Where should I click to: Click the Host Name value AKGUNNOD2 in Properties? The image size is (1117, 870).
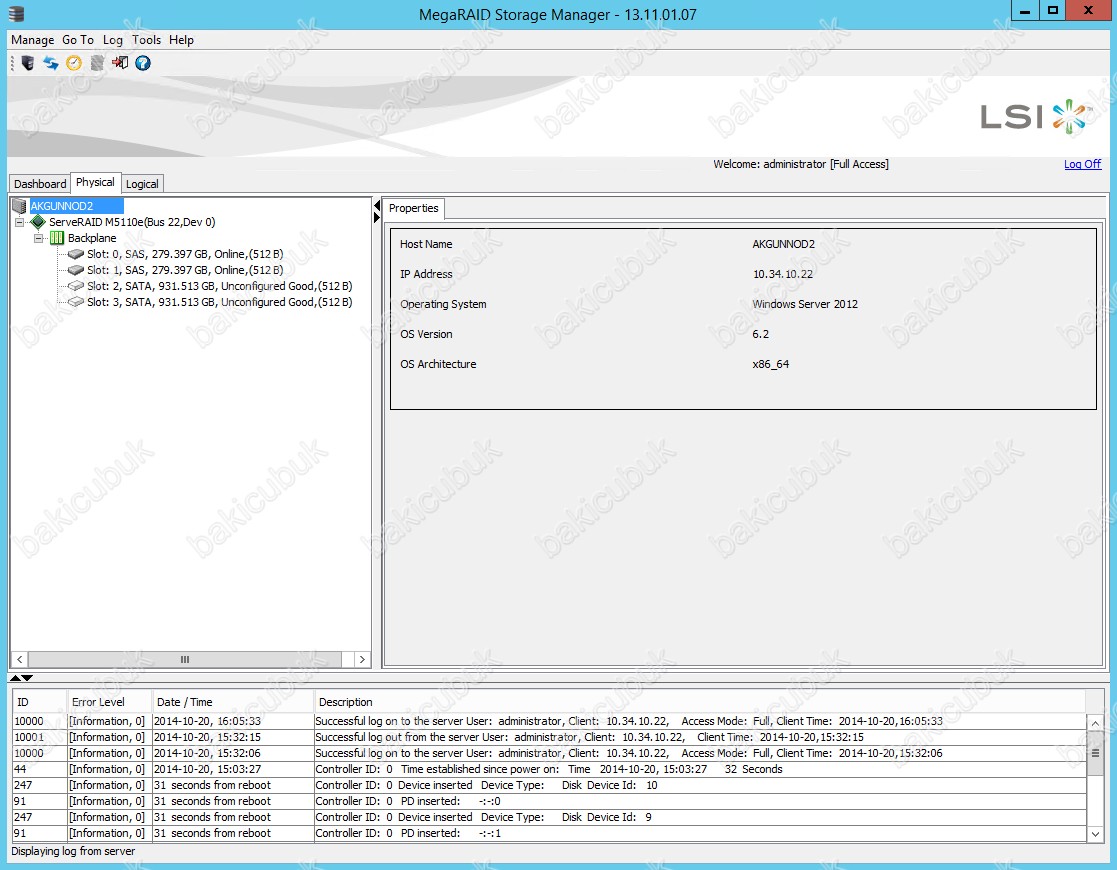(784, 244)
